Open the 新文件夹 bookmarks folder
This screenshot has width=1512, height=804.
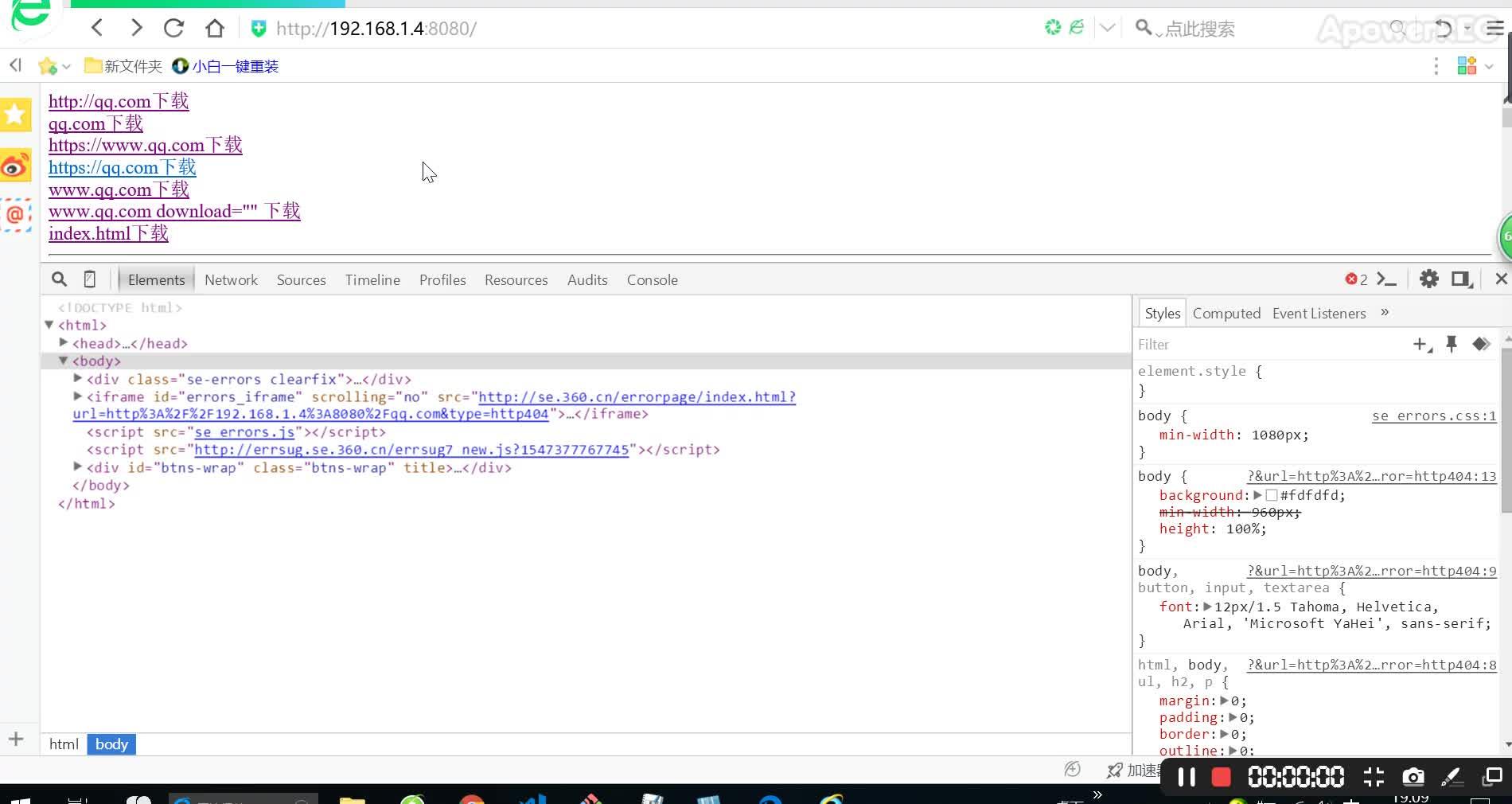[123, 66]
